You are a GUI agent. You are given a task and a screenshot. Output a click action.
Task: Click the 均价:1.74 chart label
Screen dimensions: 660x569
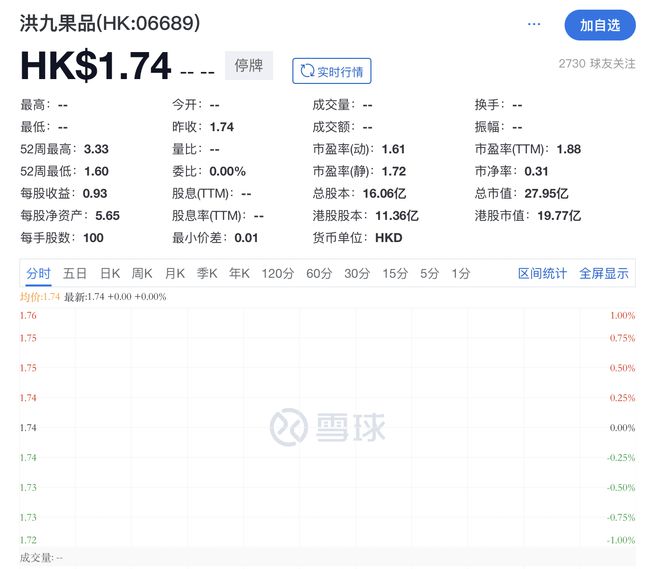40,297
